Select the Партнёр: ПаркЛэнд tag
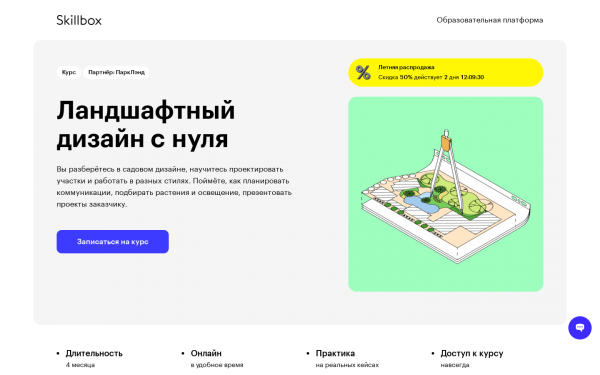The height and width of the screenshot is (375, 600). [116, 72]
